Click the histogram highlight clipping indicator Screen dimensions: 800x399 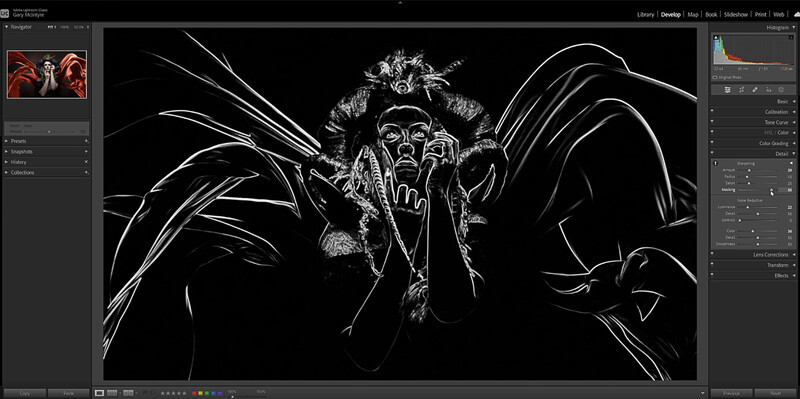pyautogui.click(x=792, y=37)
